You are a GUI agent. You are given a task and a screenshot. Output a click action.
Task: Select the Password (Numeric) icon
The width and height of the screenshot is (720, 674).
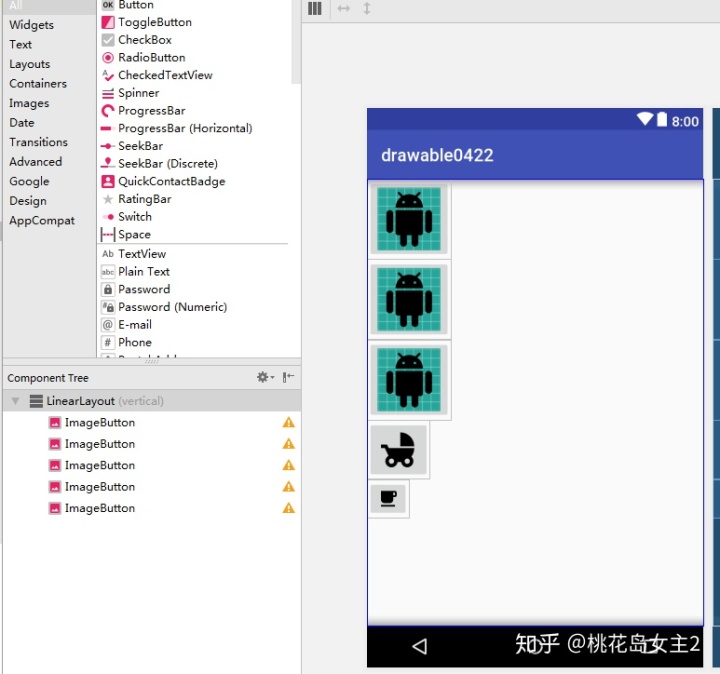pos(107,307)
